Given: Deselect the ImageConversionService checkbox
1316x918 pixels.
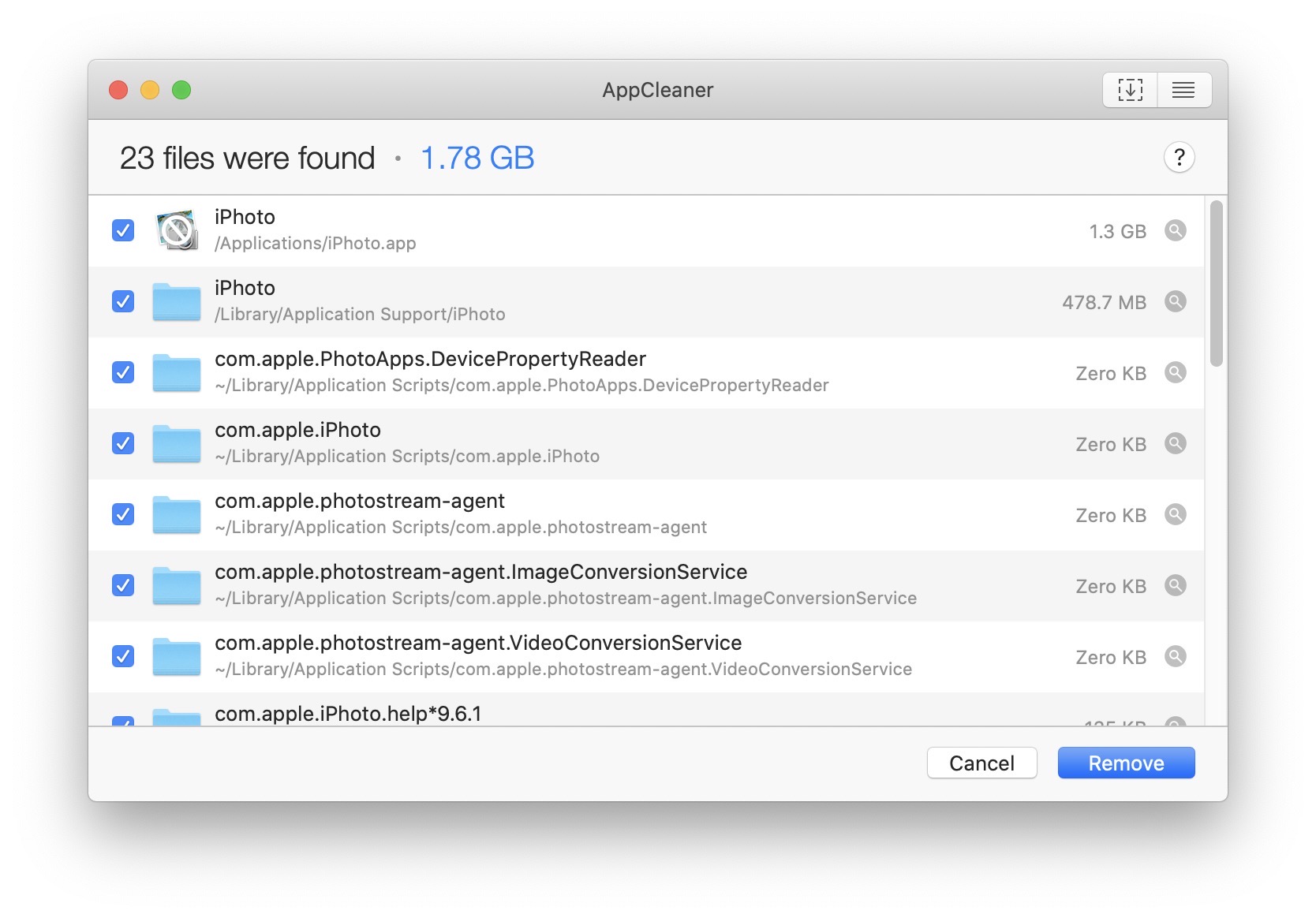Looking at the screenshot, I should tap(123, 585).
